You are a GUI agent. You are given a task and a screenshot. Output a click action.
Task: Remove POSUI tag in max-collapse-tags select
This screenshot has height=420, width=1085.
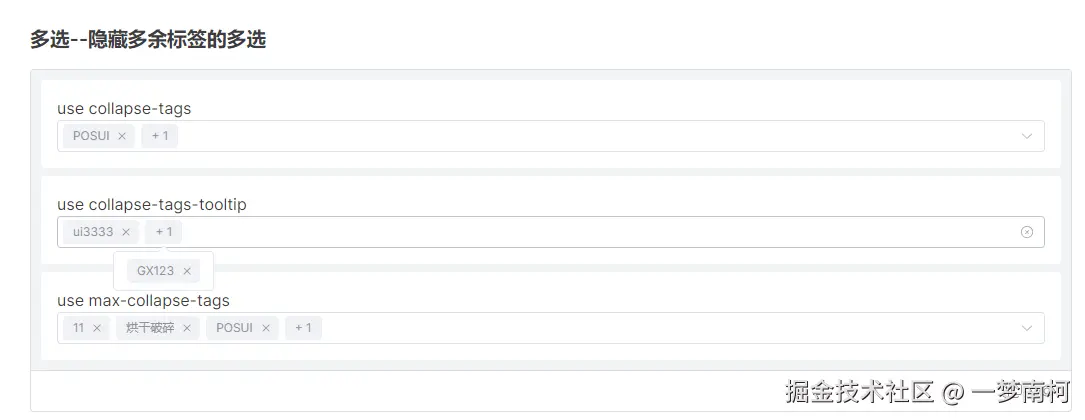pyautogui.click(x=265, y=328)
